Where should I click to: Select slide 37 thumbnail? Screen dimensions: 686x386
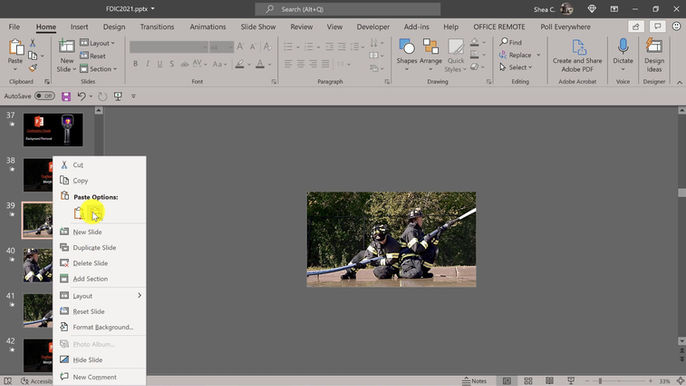pyautogui.click(x=53, y=130)
